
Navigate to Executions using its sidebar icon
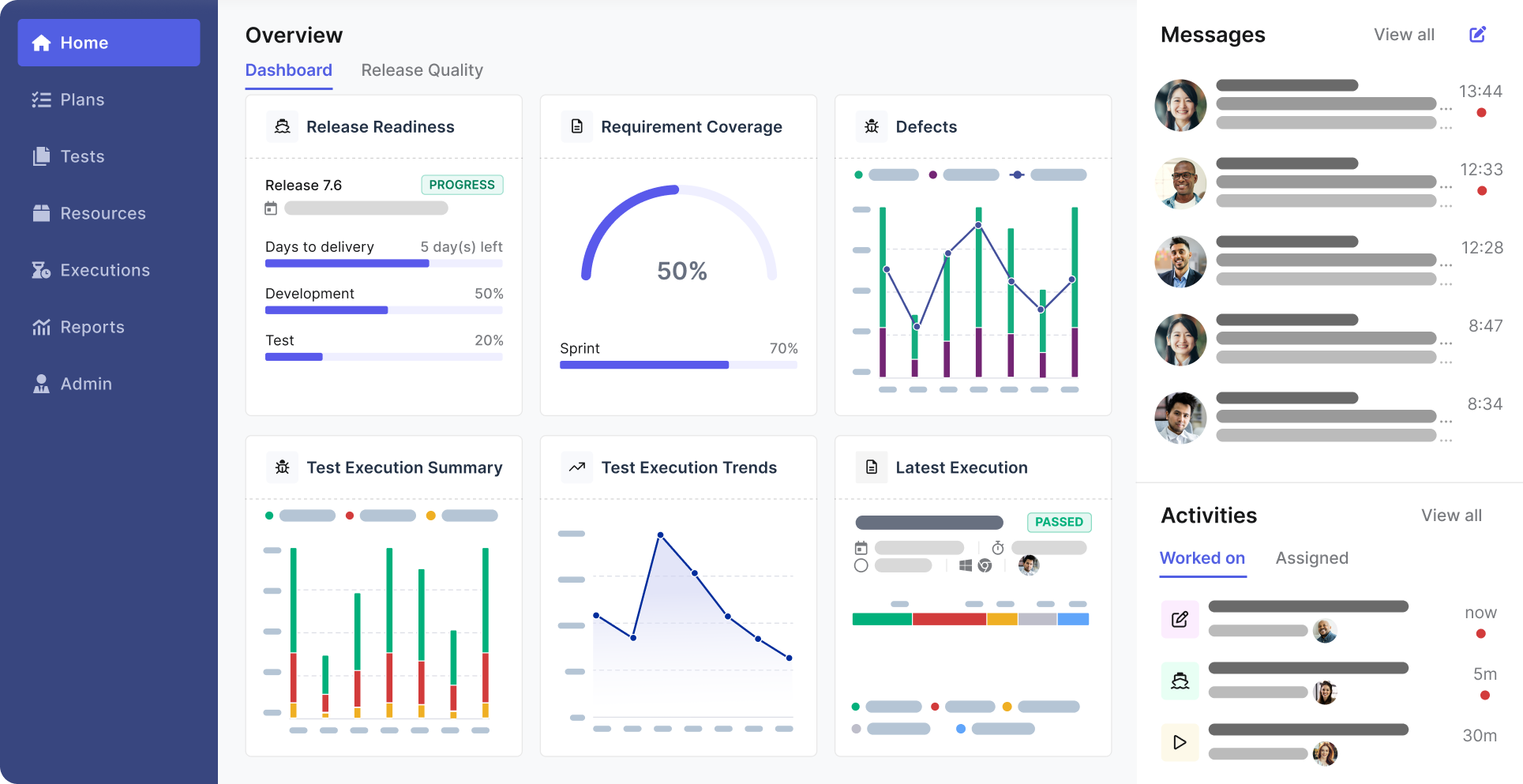(x=40, y=270)
